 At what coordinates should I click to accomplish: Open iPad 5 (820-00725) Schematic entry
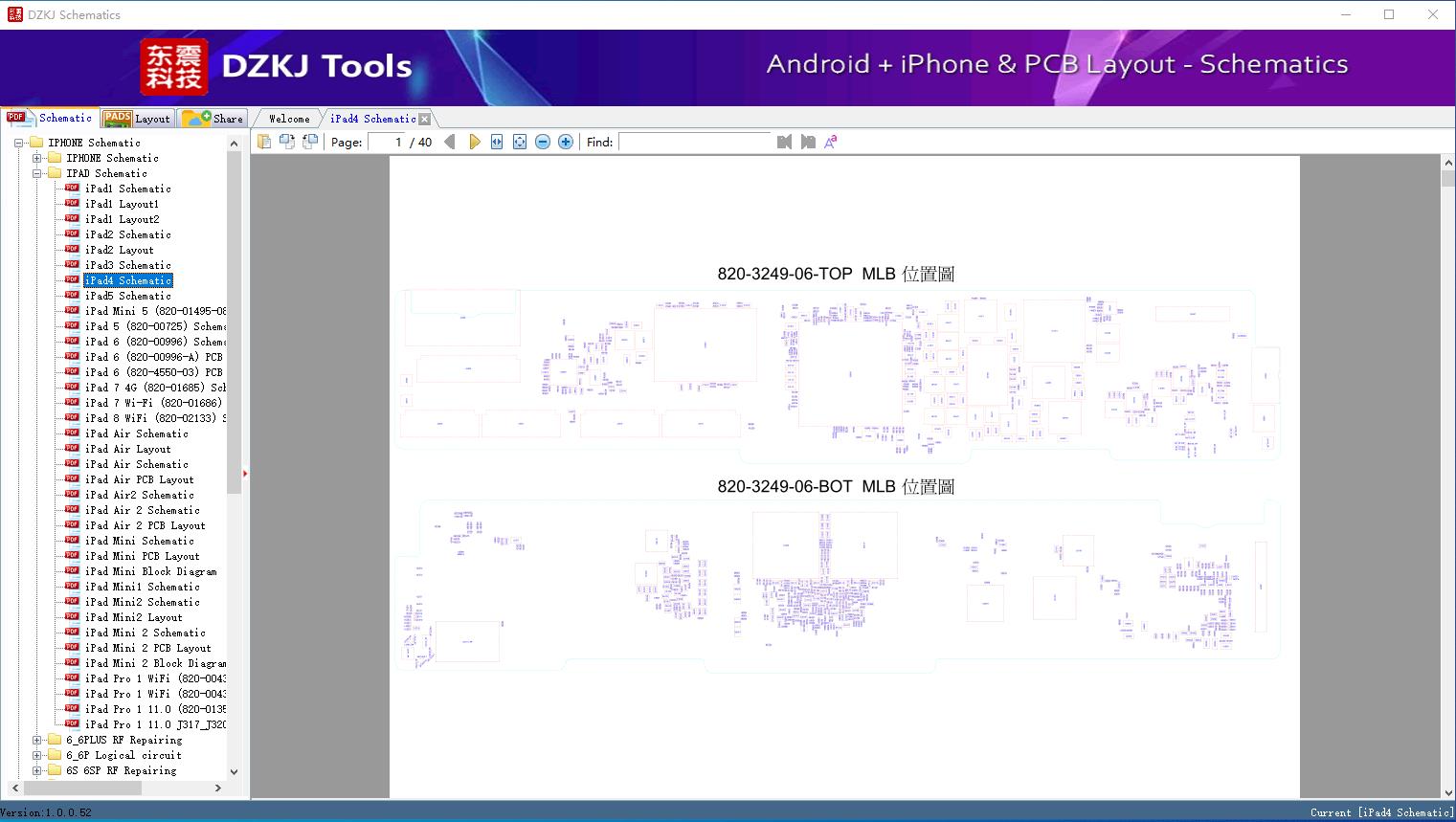click(x=155, y=326)
